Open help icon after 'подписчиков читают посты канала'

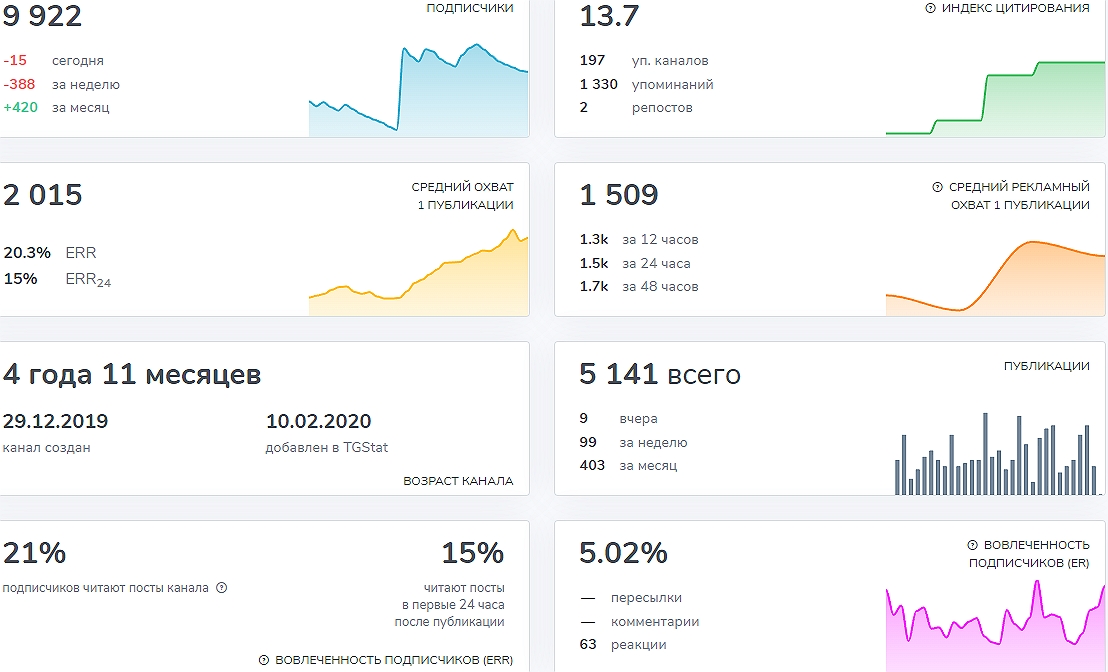222,588
